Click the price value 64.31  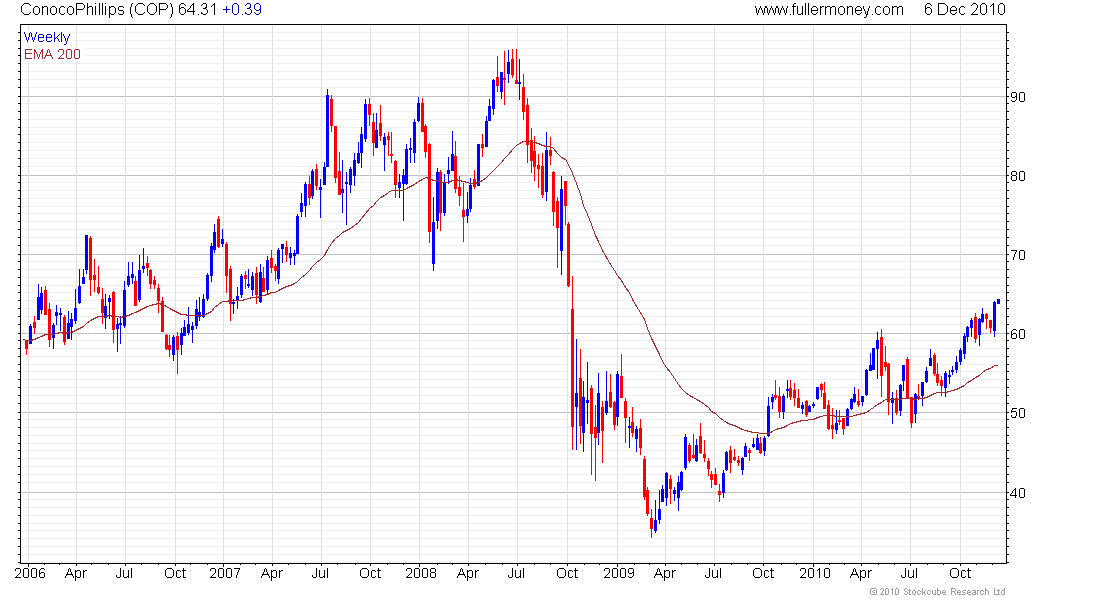[198, 10]
